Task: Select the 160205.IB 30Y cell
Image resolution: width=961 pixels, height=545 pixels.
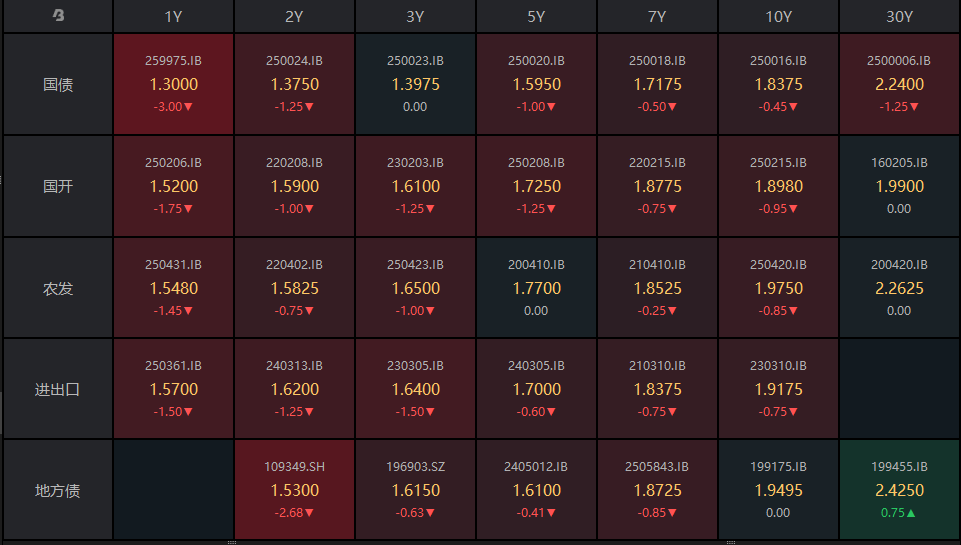Action: pos(899,187)
